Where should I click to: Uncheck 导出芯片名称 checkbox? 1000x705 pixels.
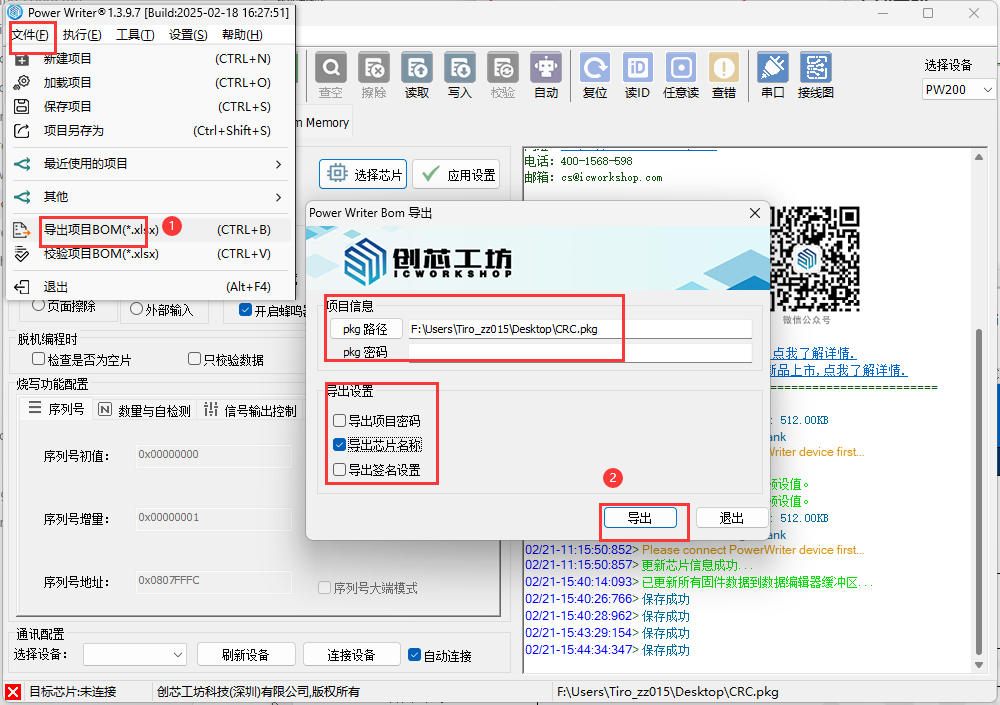click(339, 445)
